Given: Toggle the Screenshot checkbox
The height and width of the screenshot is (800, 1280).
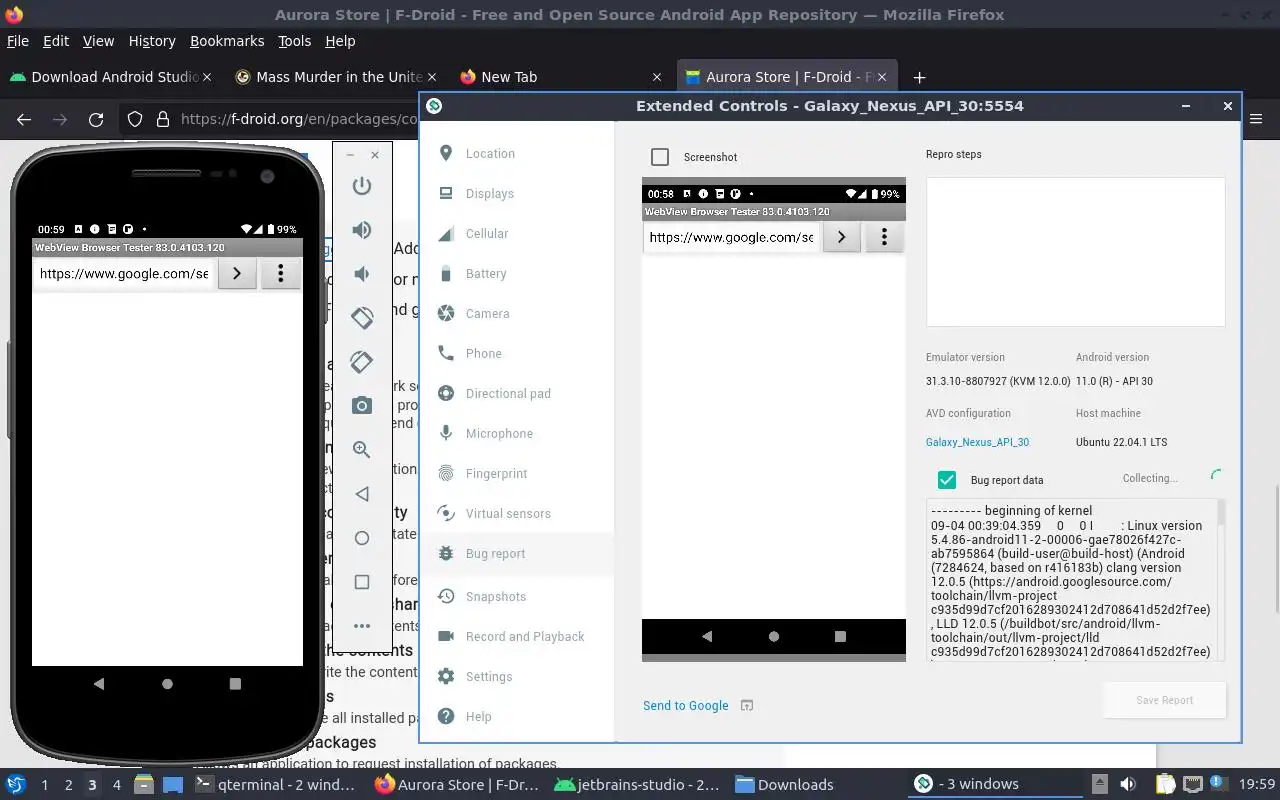Looking at the screenshot, I should 660,157.
